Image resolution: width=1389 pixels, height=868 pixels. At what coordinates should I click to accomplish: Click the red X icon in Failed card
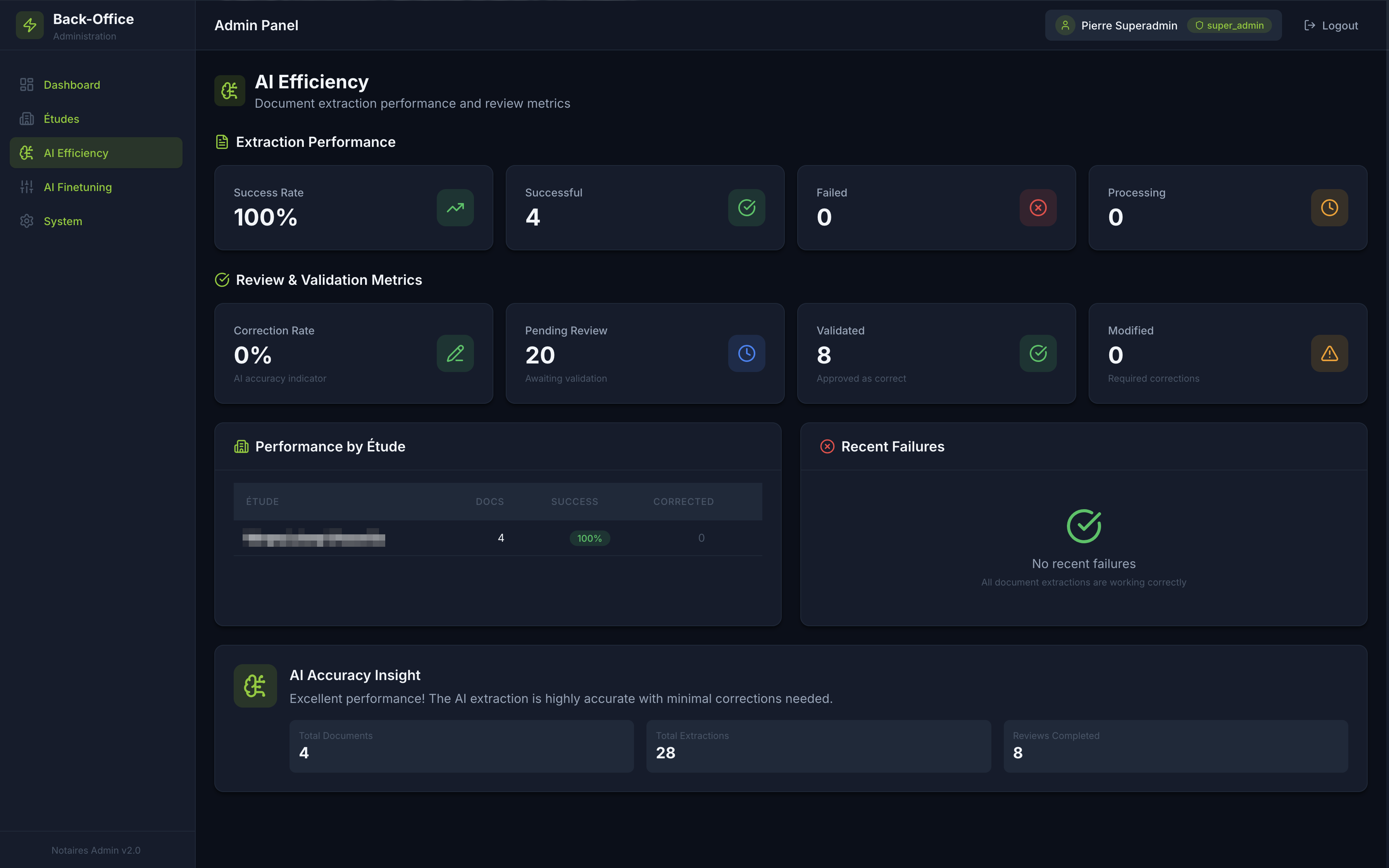point(1038,208)
